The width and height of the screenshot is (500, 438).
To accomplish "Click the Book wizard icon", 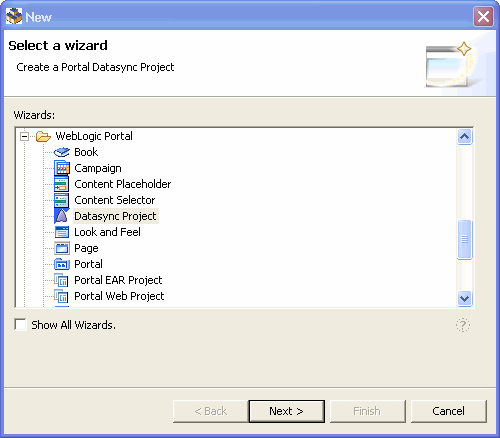I will [x=62, y=152].
